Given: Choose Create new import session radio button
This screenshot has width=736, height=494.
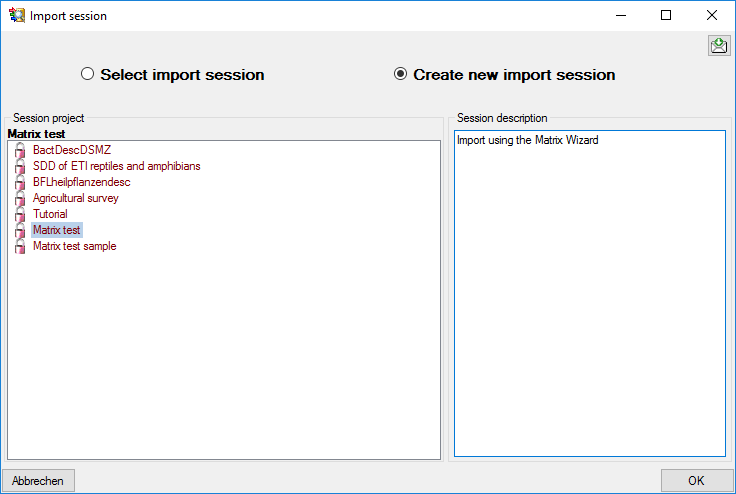Looking at the screenshot, I should click(400, 74).
